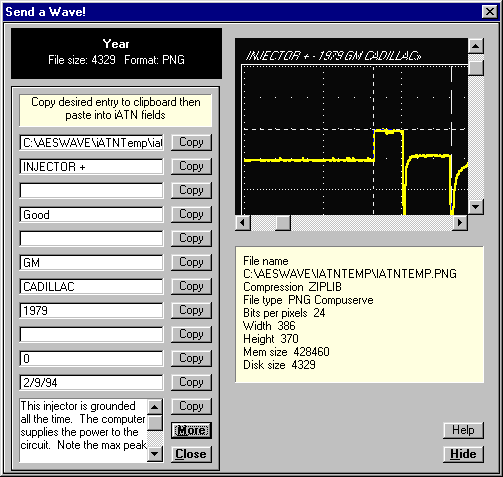Click the Hide button
Image resolution: width=503 pixels, height=477 pixels.
[x=463, y=454]
